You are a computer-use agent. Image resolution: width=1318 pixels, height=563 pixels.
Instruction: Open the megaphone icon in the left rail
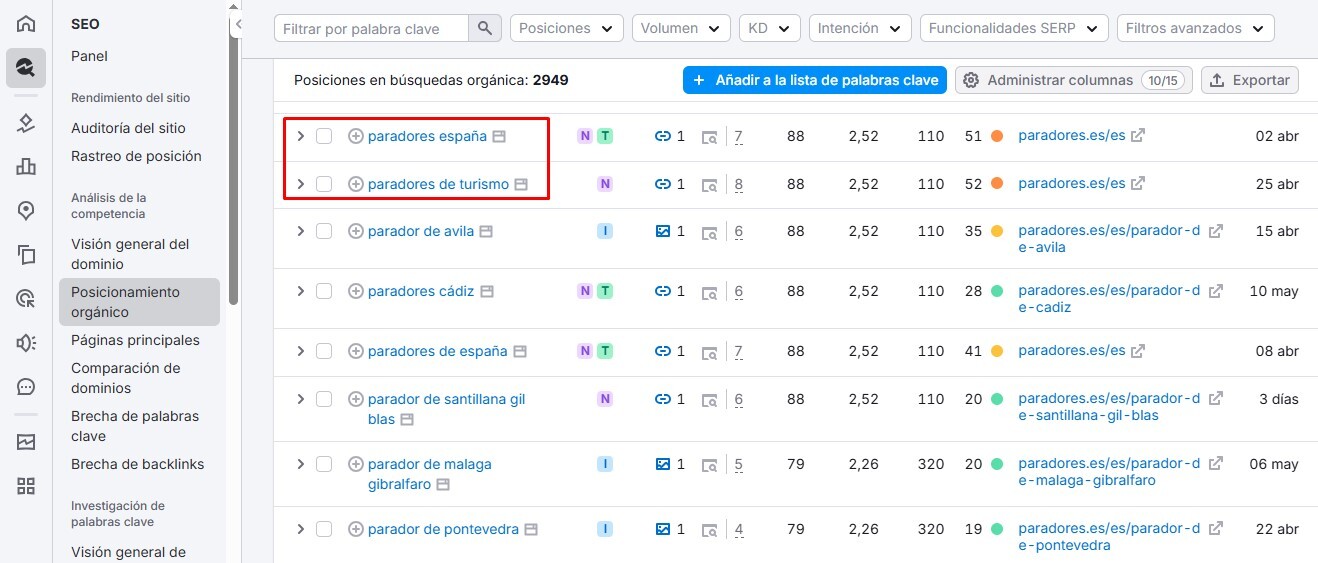[x=26, y=342]
